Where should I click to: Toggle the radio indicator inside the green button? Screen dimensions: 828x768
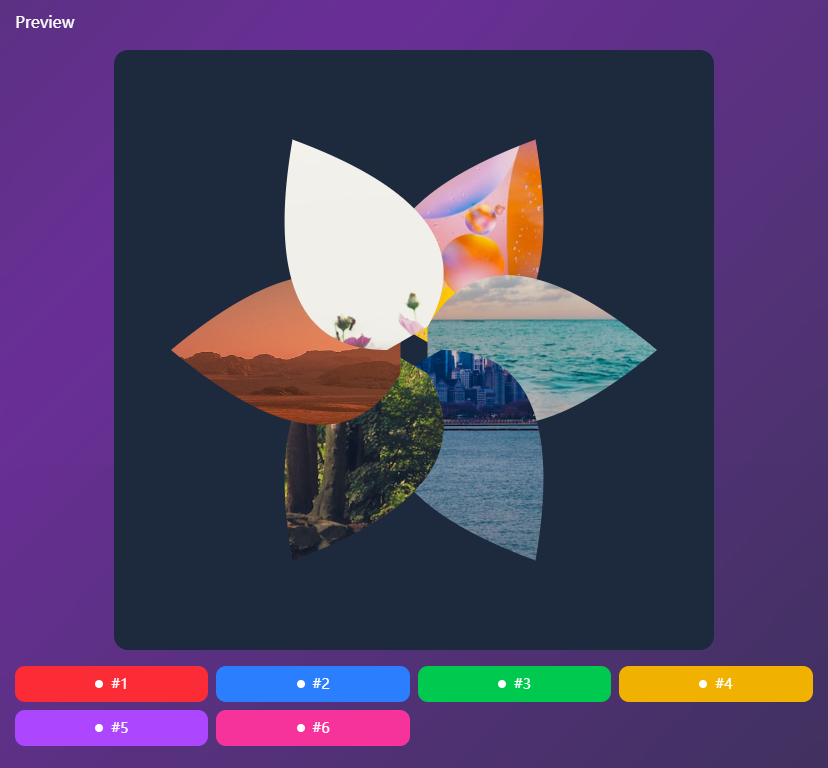coord(500,684)
